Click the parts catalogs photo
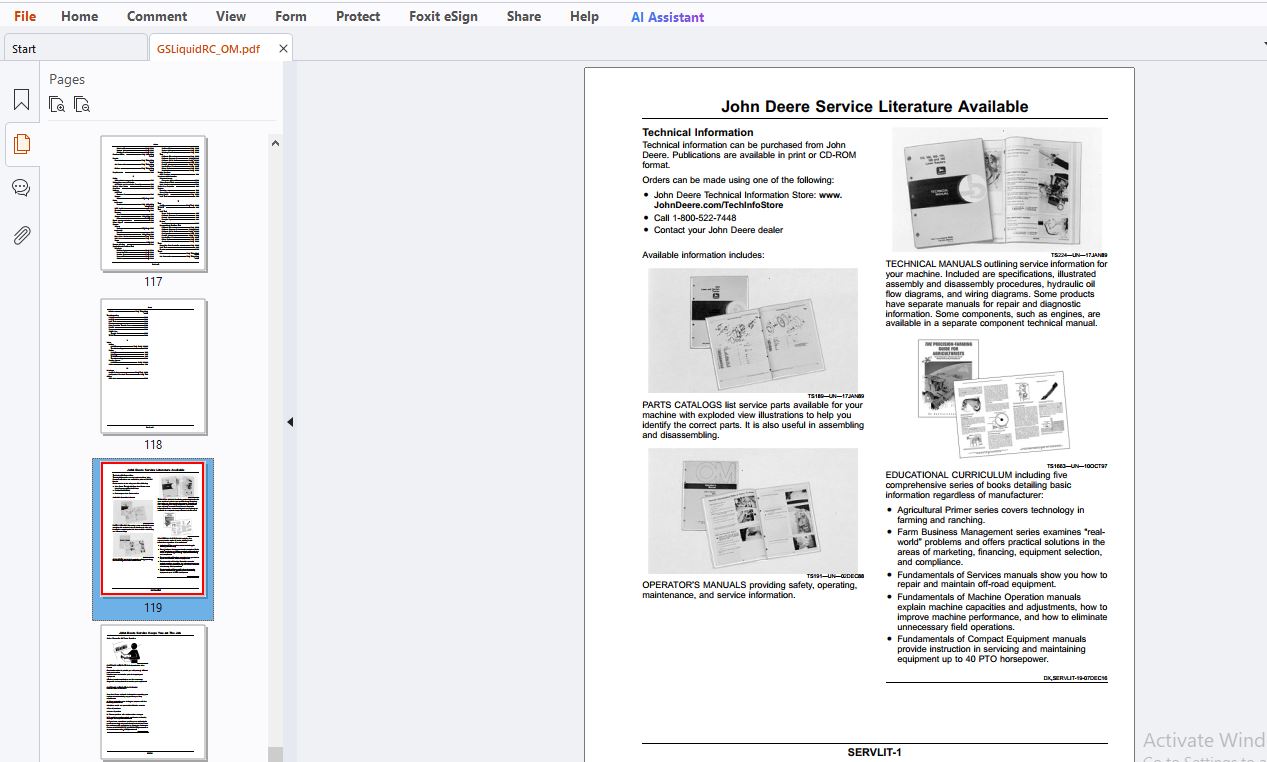1267x762 pixels. 752,330
